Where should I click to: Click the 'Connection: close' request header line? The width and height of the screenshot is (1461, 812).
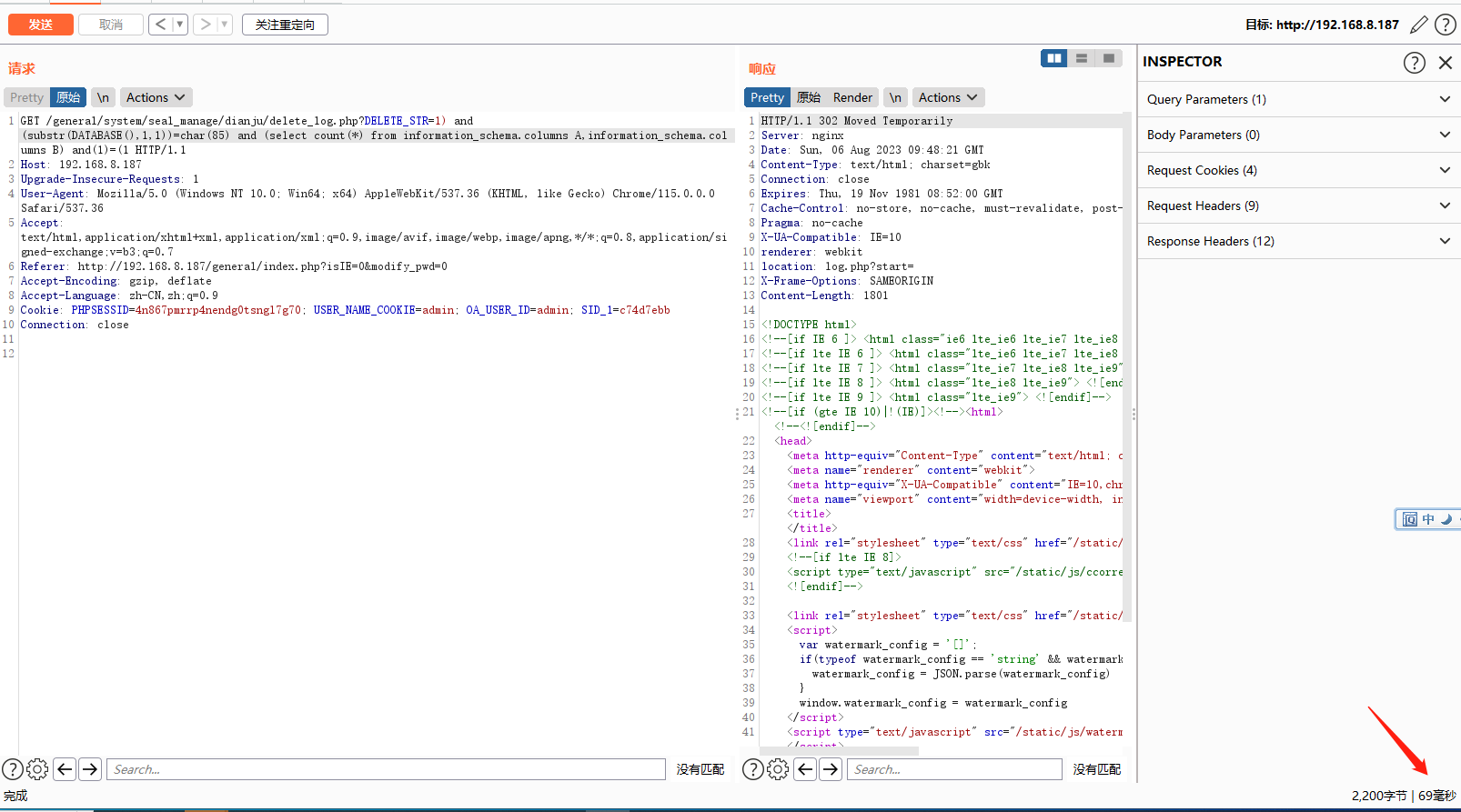tap(75, 325)
